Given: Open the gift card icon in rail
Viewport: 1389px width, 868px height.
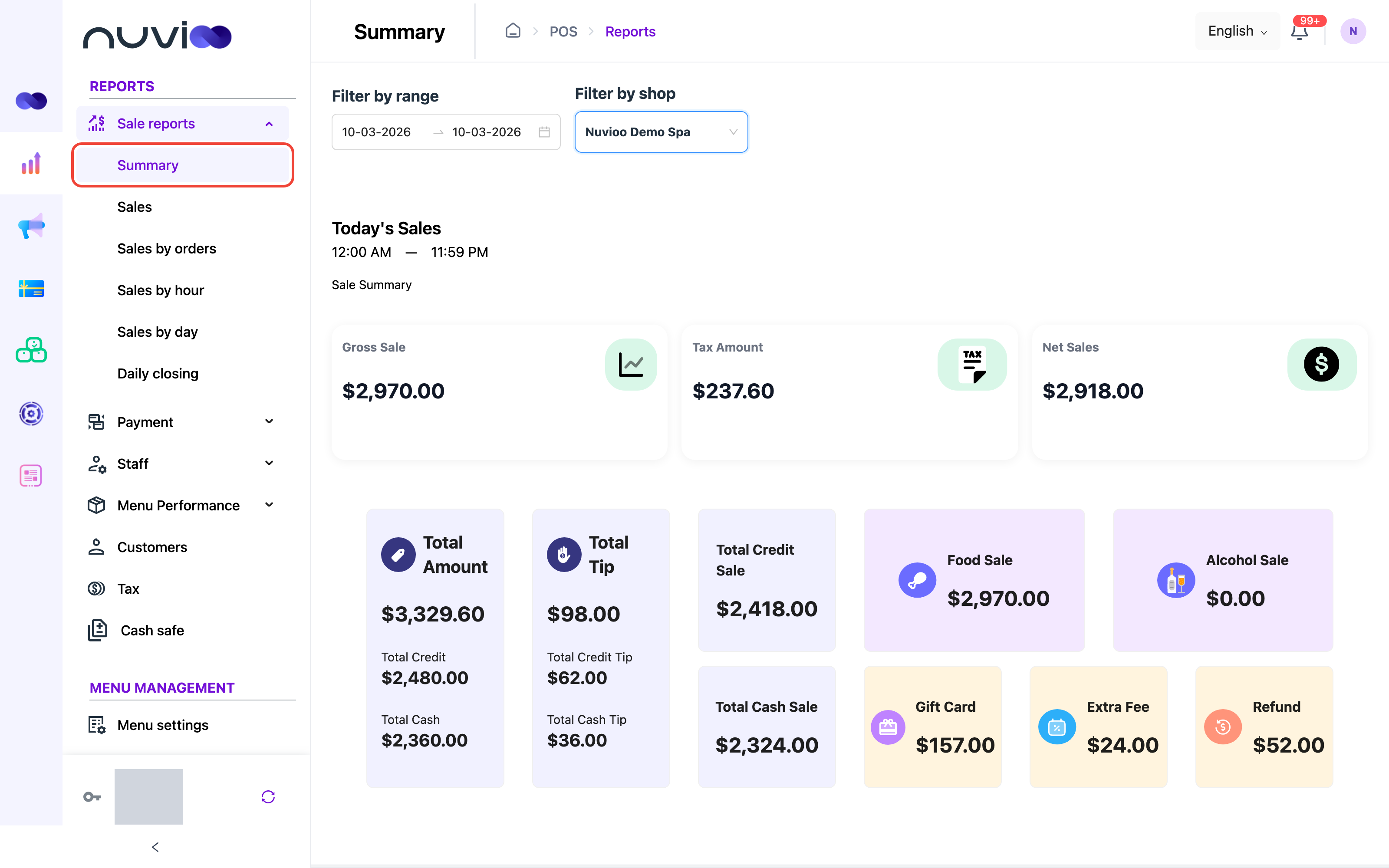Looking at the screenshot, I should click(31, 288).
